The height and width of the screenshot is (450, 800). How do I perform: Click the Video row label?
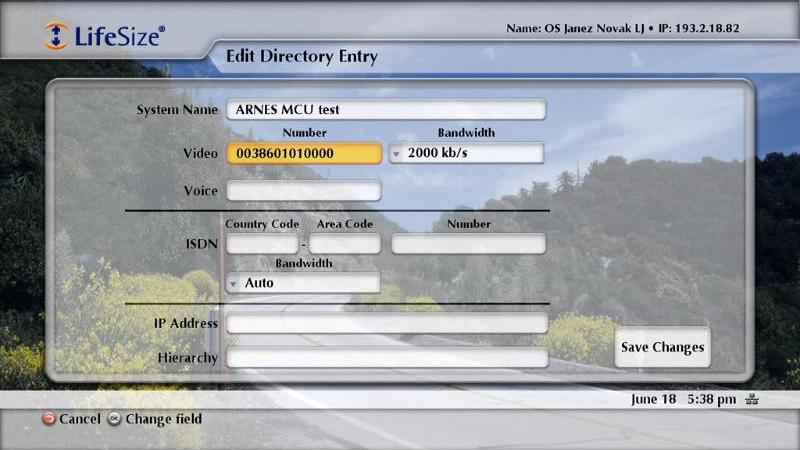201,154
